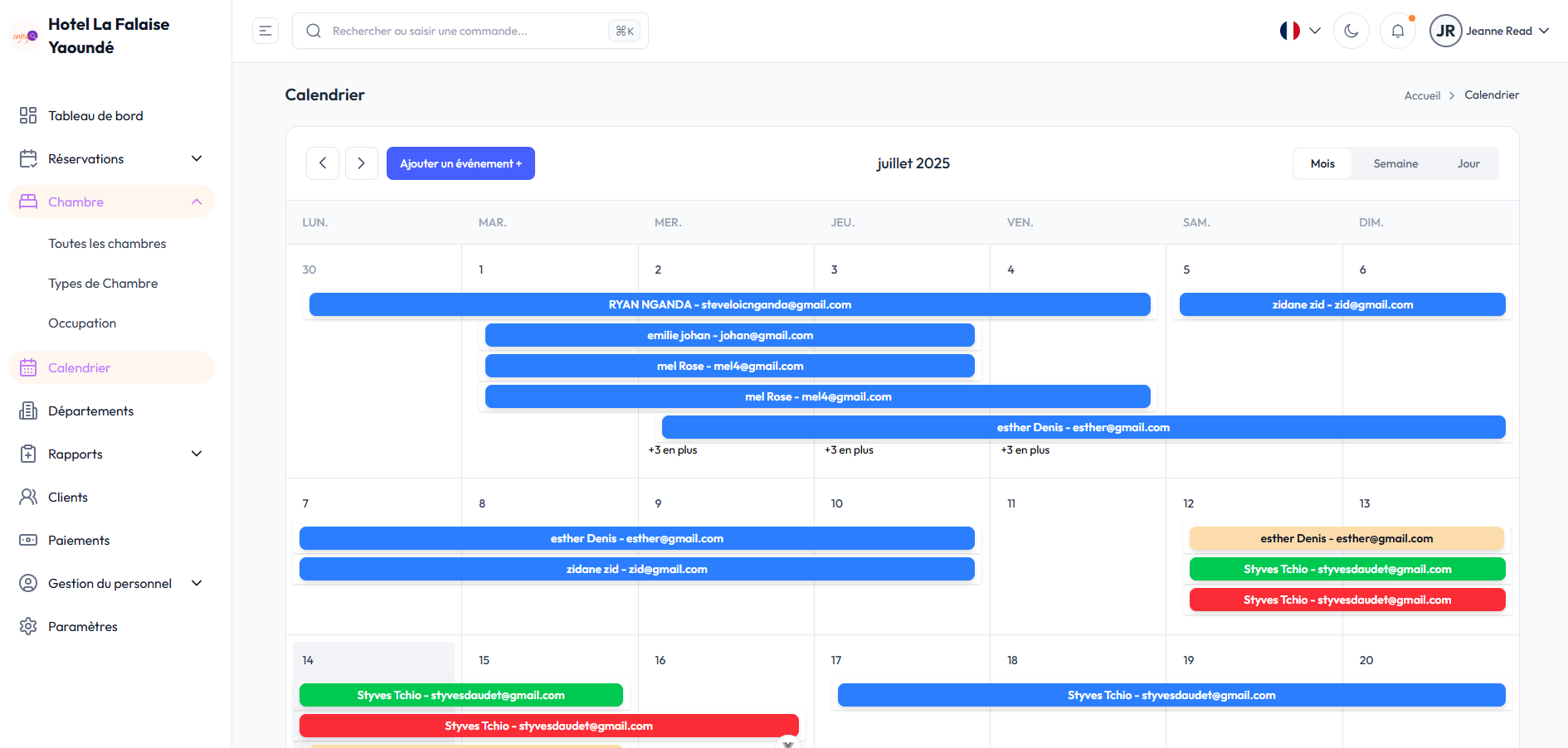Toggle dark mode with moon icon
Screen dimensions: 1568x748
(x=1351, y=32)
